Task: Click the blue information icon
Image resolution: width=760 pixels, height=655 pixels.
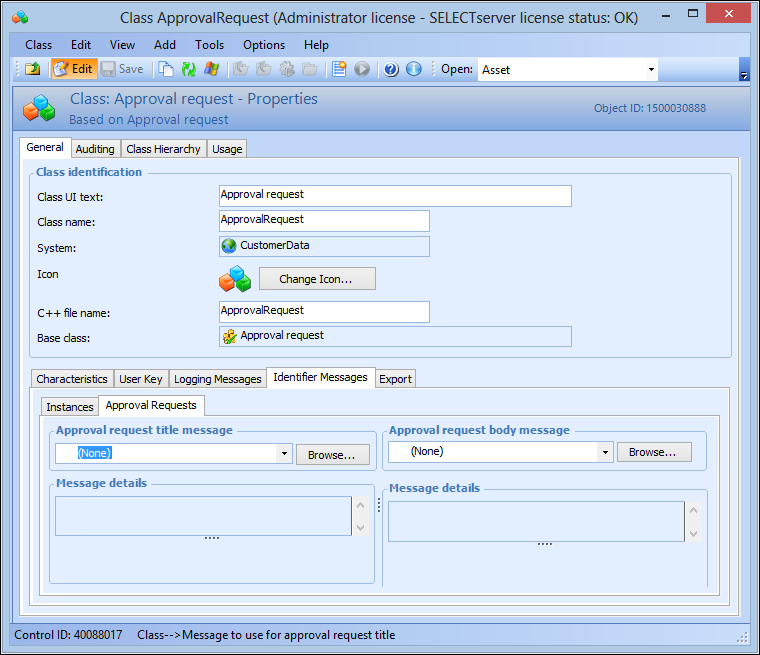Action: click(413, 69)
